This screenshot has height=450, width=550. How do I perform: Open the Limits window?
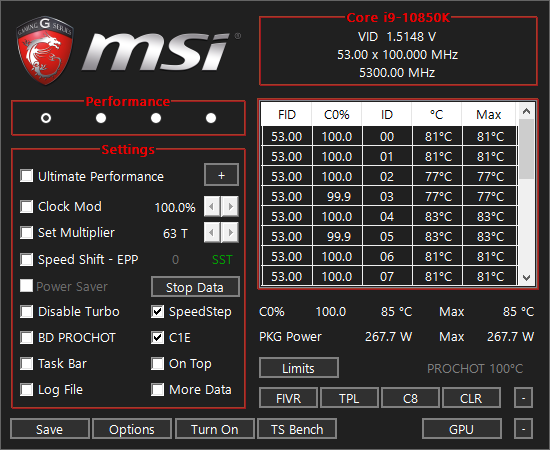[299, 368]
